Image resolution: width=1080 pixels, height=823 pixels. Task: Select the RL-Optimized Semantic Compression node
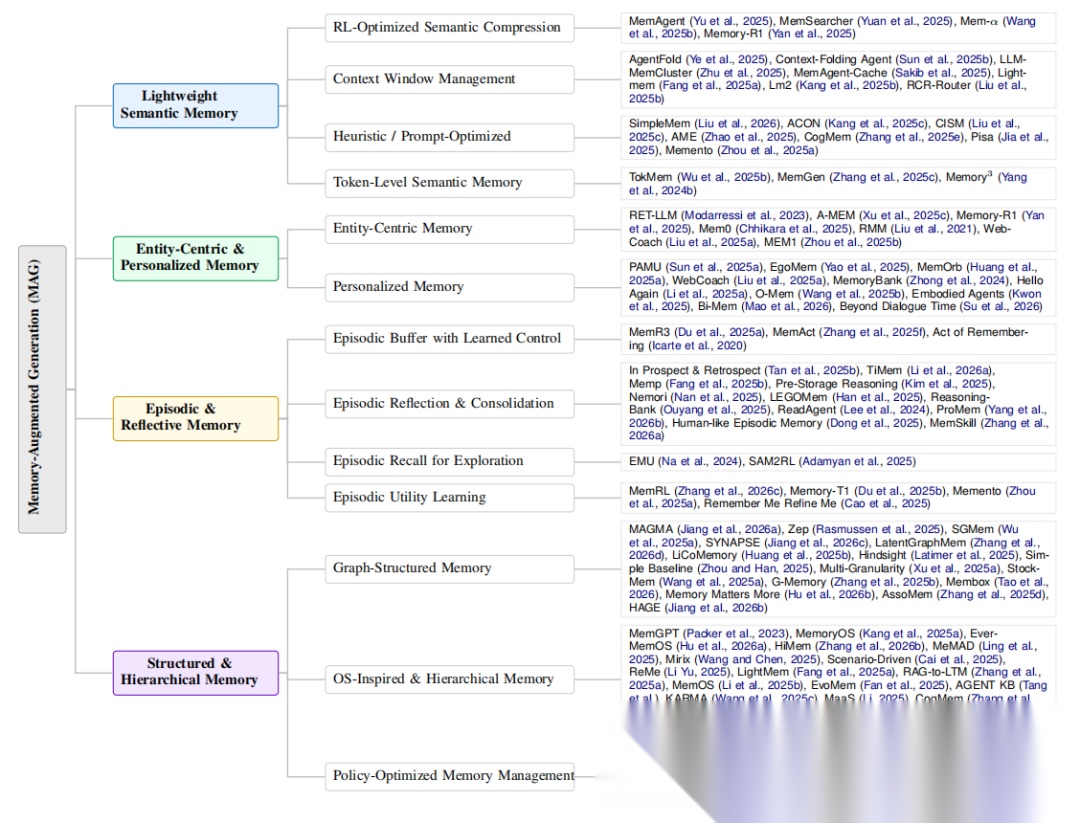click(449, 28)
